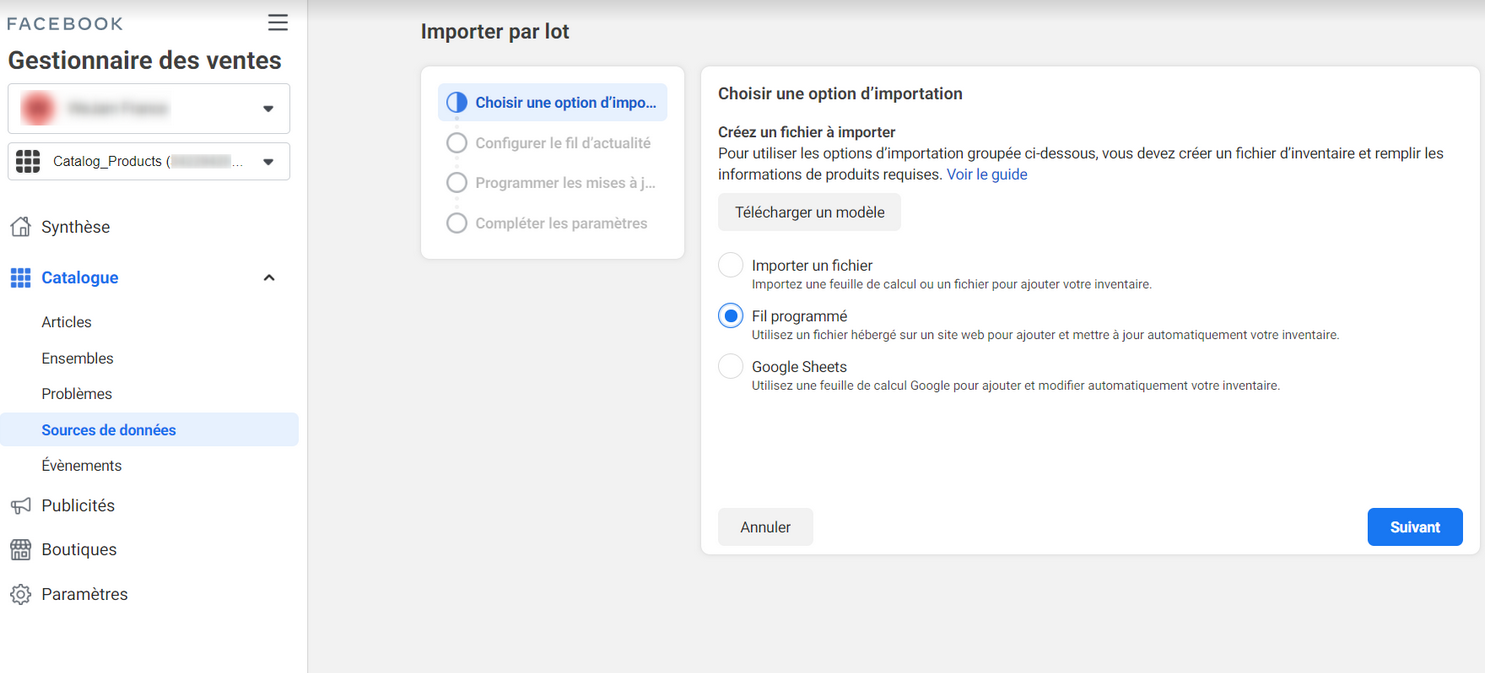This screenshot has width=1485, height=673.
Task: Click the Gestionnaire des ventes heading
Action: (145, 60)
